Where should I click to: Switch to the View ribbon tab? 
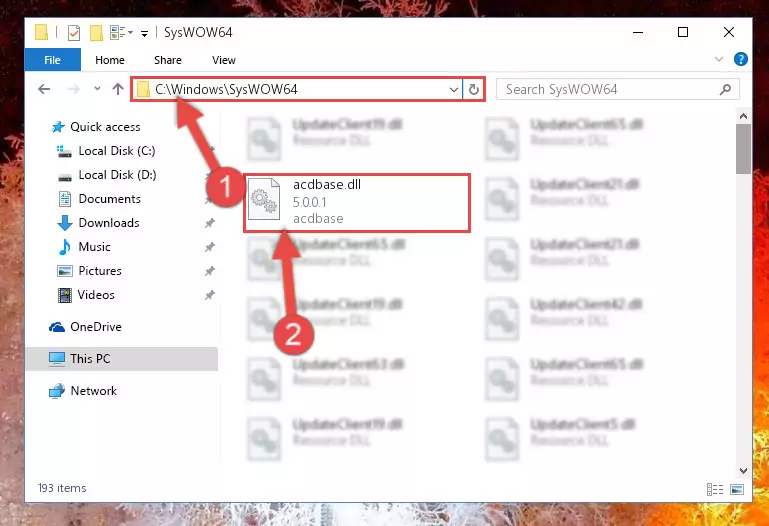224,60
